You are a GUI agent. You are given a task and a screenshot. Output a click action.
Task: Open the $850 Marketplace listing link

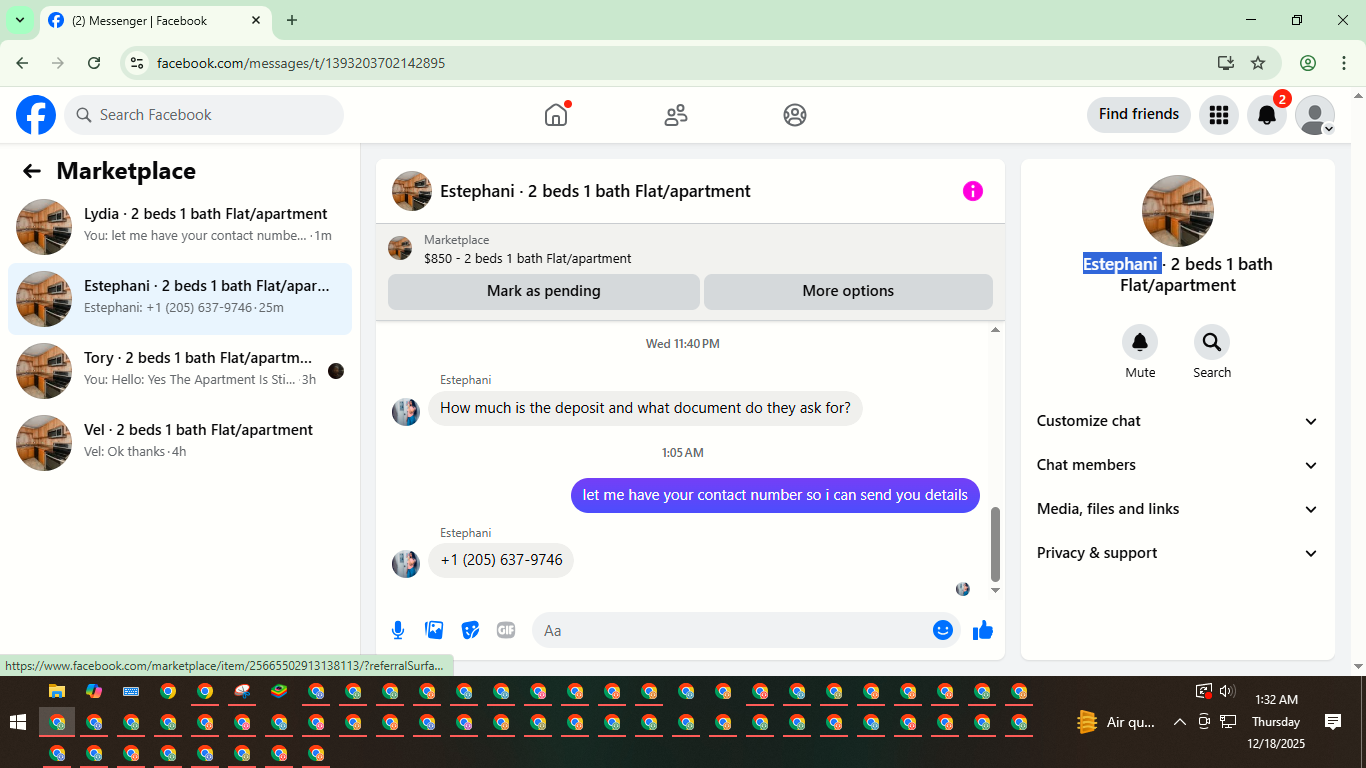pyautogui.click(x=527, y=258)
